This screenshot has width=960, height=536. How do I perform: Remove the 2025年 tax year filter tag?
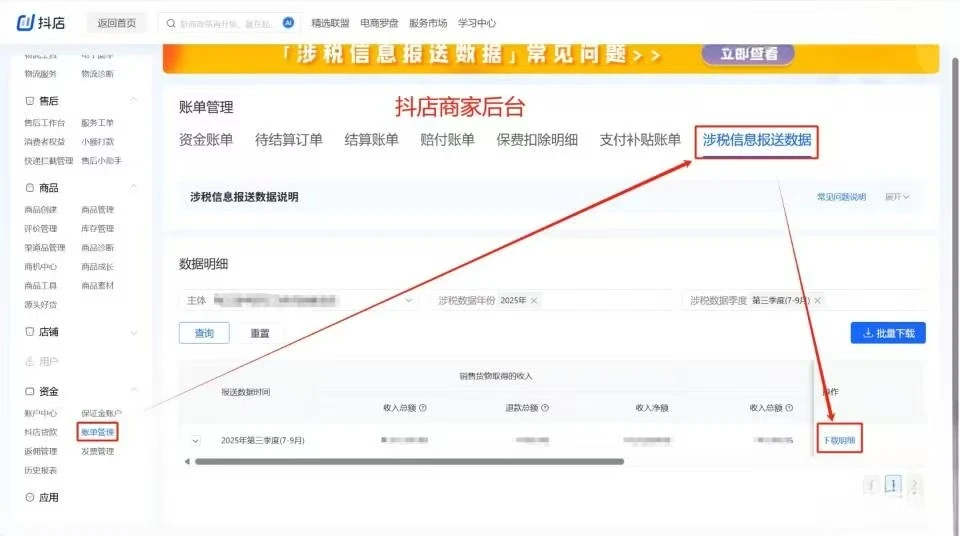point(534,300)
